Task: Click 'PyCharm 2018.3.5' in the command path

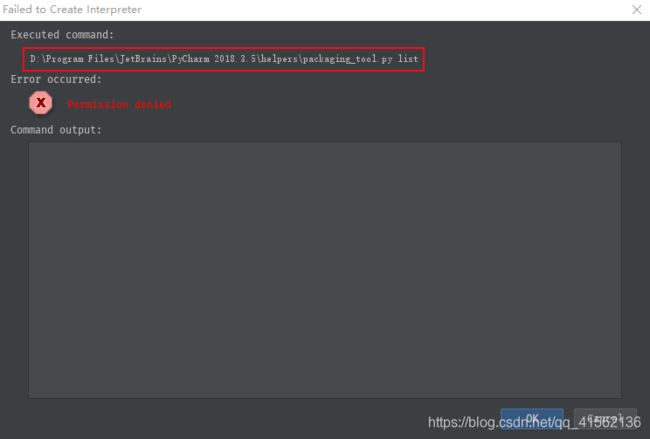Action: tap(214, 59)
